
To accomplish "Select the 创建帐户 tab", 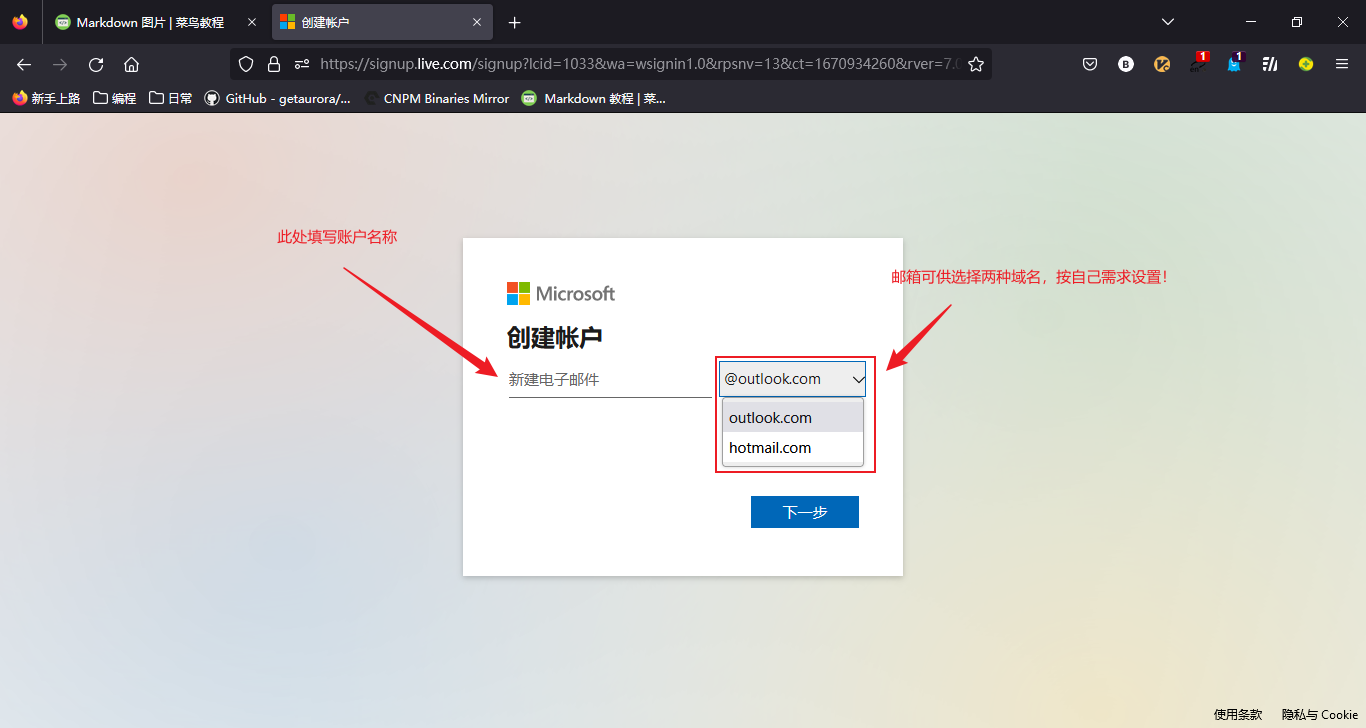I will (382, 22).
